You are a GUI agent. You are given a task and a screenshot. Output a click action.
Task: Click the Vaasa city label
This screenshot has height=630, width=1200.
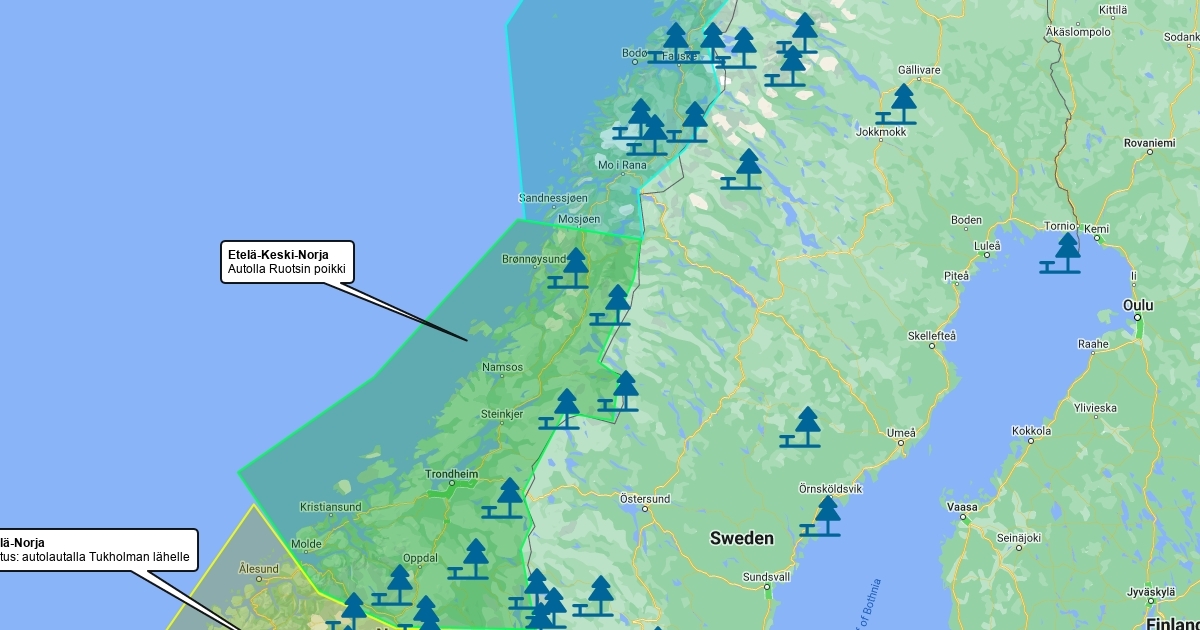pos(961,507)
